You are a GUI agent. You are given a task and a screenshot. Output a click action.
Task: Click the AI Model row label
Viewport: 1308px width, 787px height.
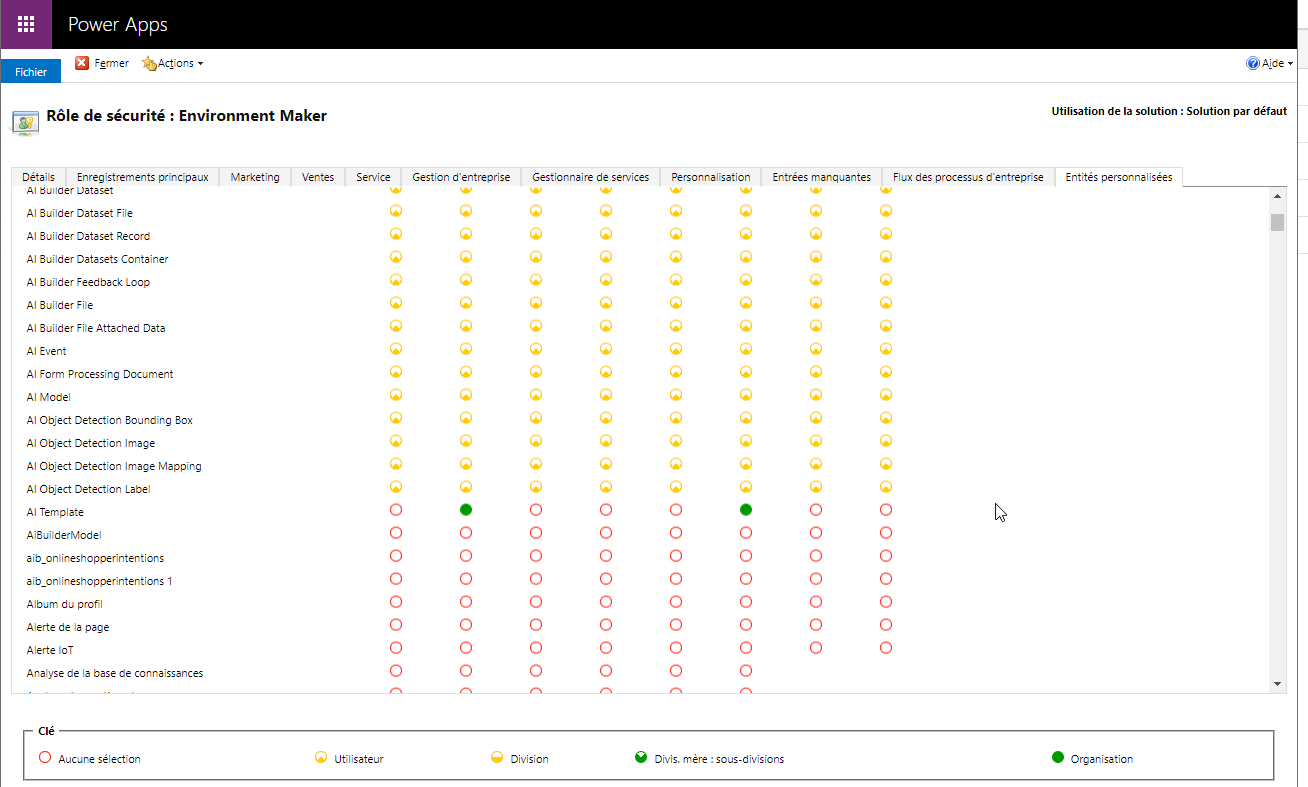coord(49,397)
